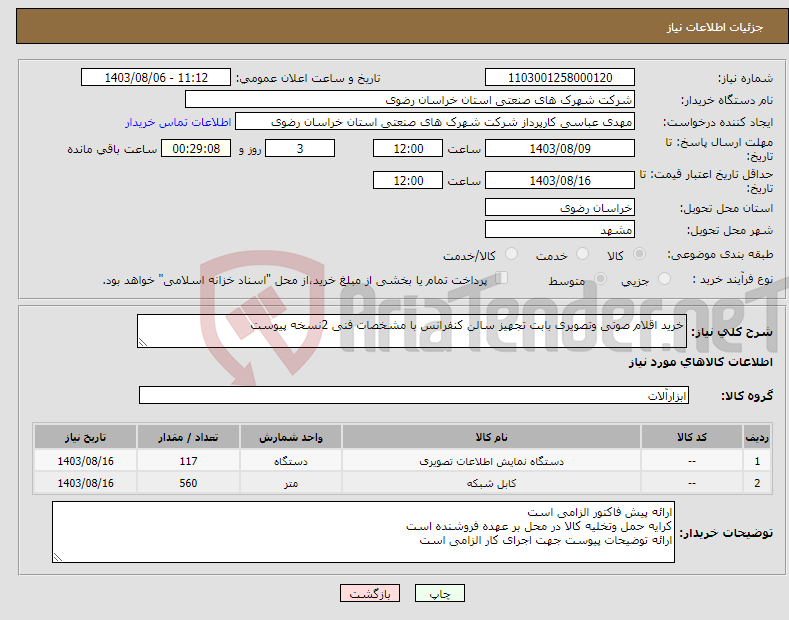Click the request creator field مهدی عباسی
Image resolution: width=789 pixels, height=620 pixels.
pos(435,122)
